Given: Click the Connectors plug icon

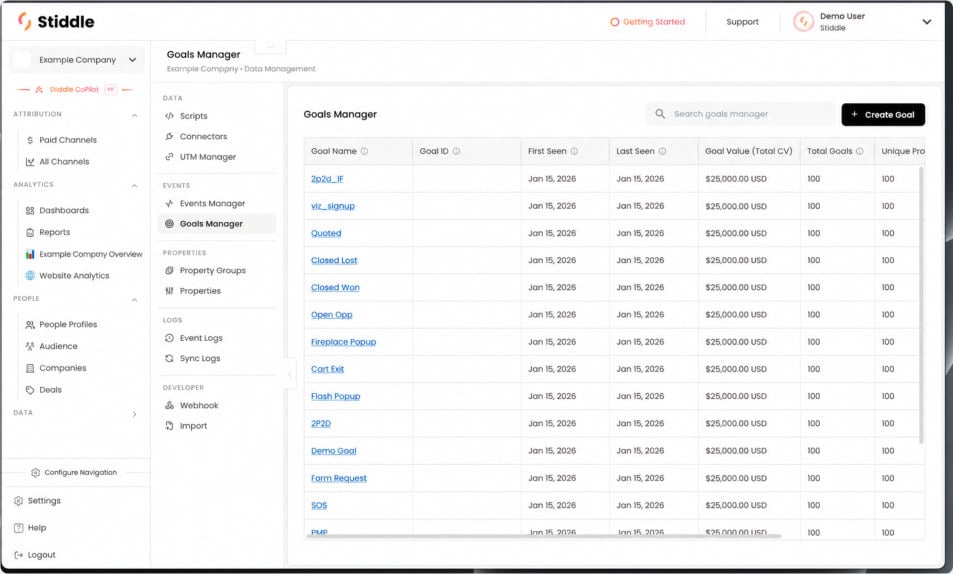Looking at the screenshot, I should (170, 137).
